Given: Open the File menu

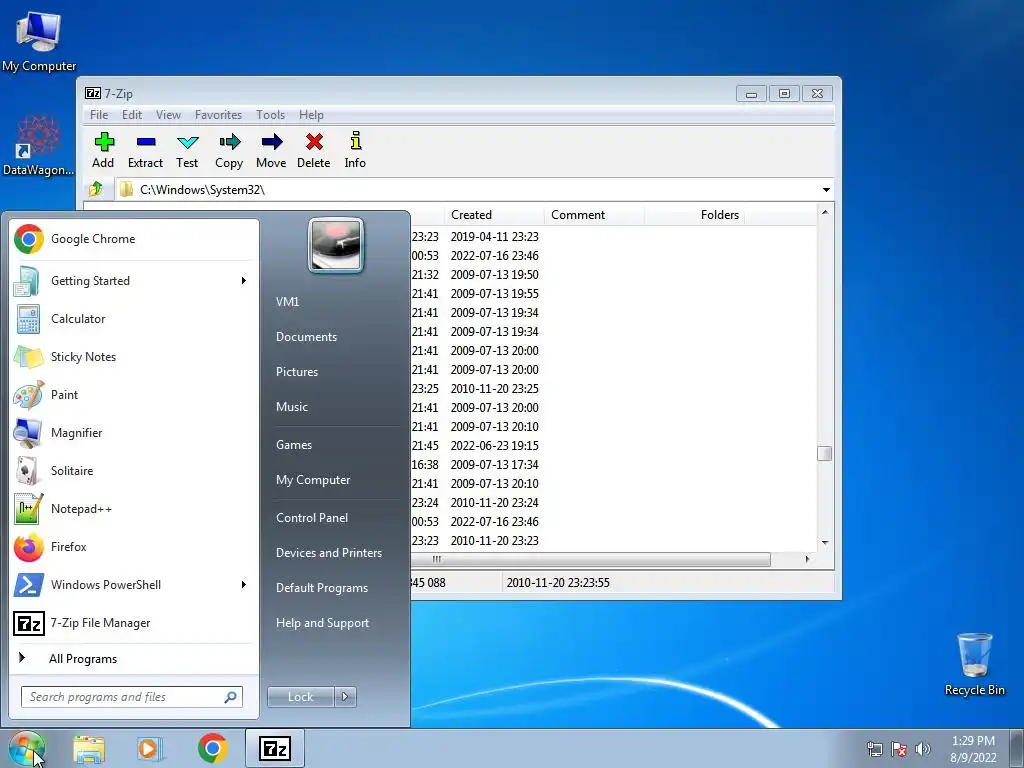Looking at the screenshot, I should point(99,115).
